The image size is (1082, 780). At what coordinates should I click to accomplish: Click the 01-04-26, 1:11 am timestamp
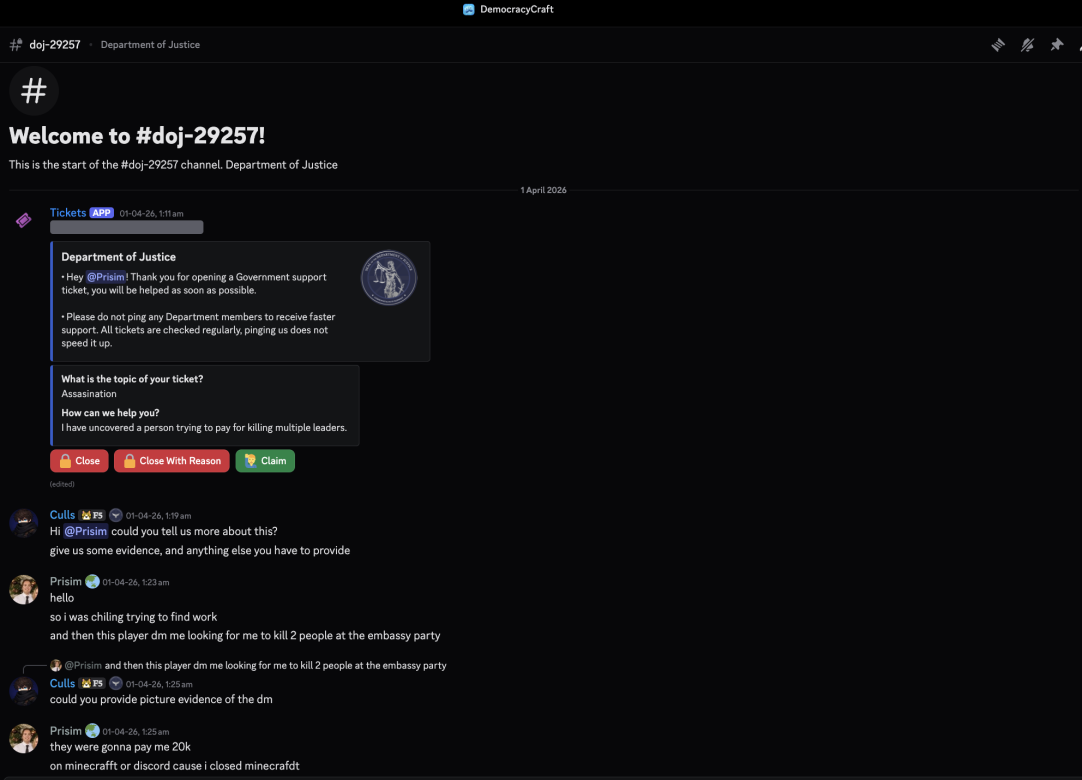click(151, 214)
